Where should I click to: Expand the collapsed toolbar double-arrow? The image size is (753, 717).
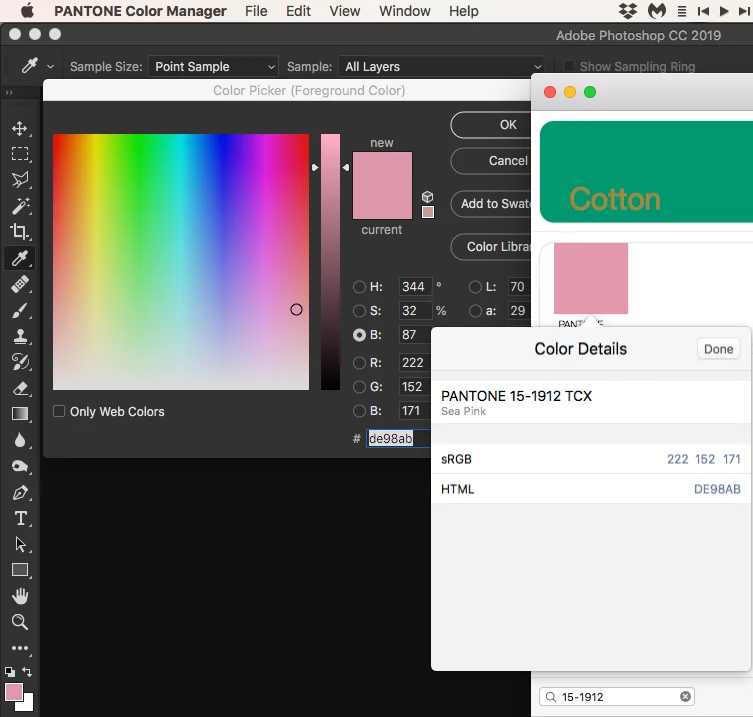coord(9,92)
